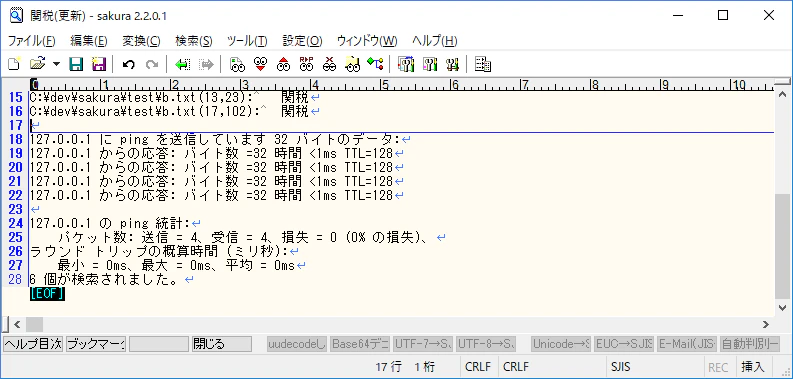Click the blank function key button
793x379 pixels.
click(x=159, y=344)
